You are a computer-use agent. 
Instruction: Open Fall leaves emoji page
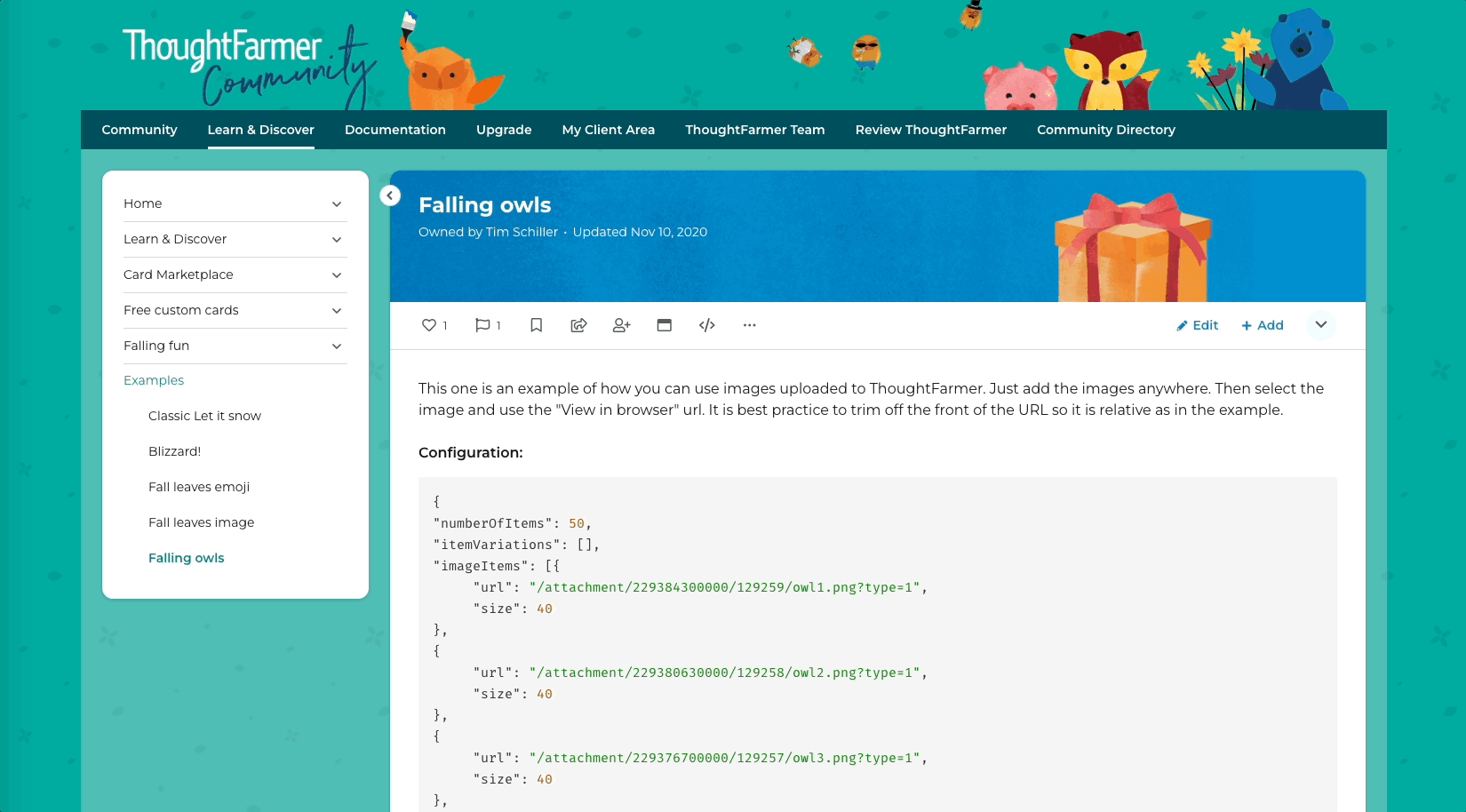coord(199,487)
